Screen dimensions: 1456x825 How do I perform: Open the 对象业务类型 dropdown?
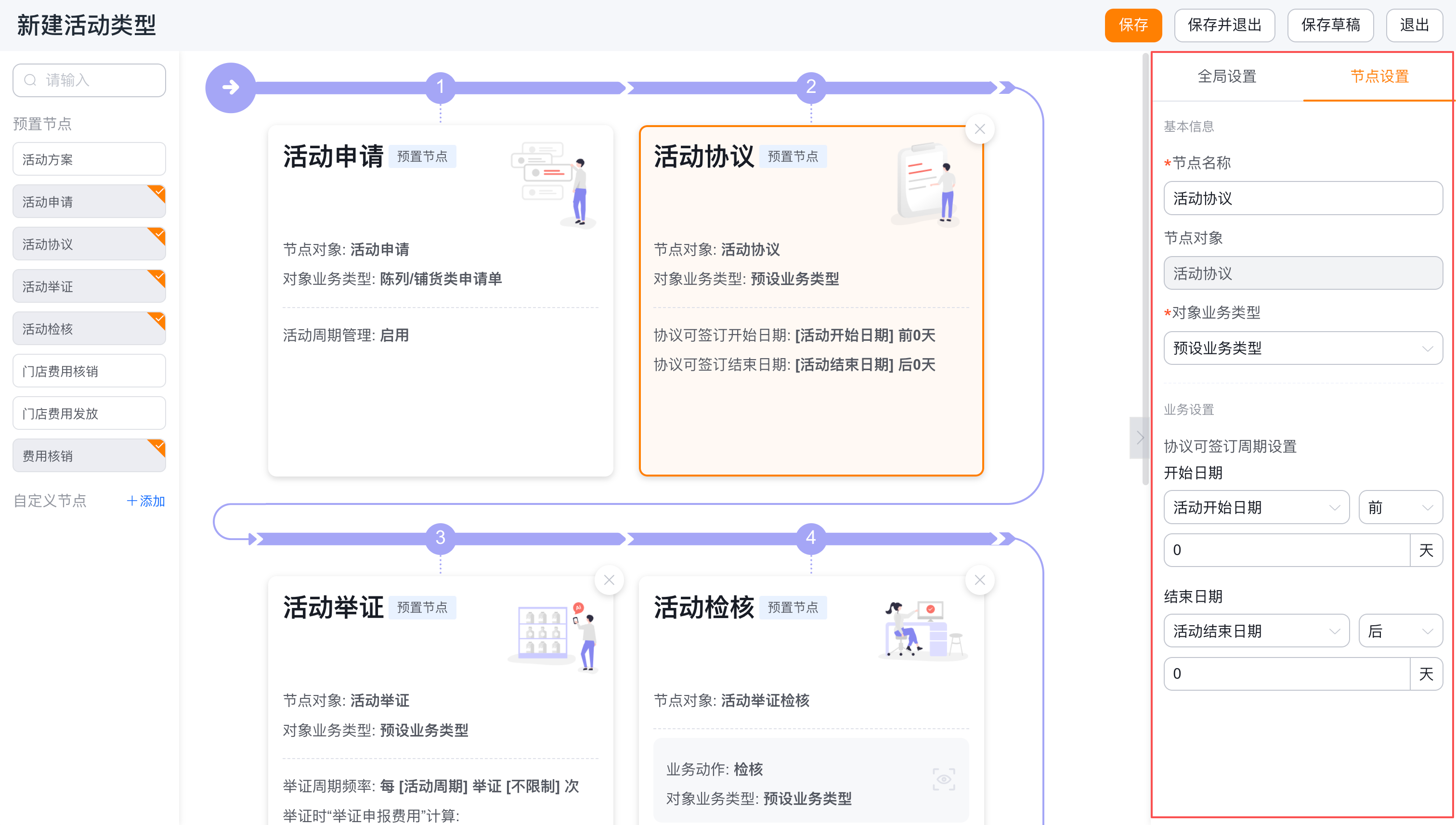coord(1303,348)
